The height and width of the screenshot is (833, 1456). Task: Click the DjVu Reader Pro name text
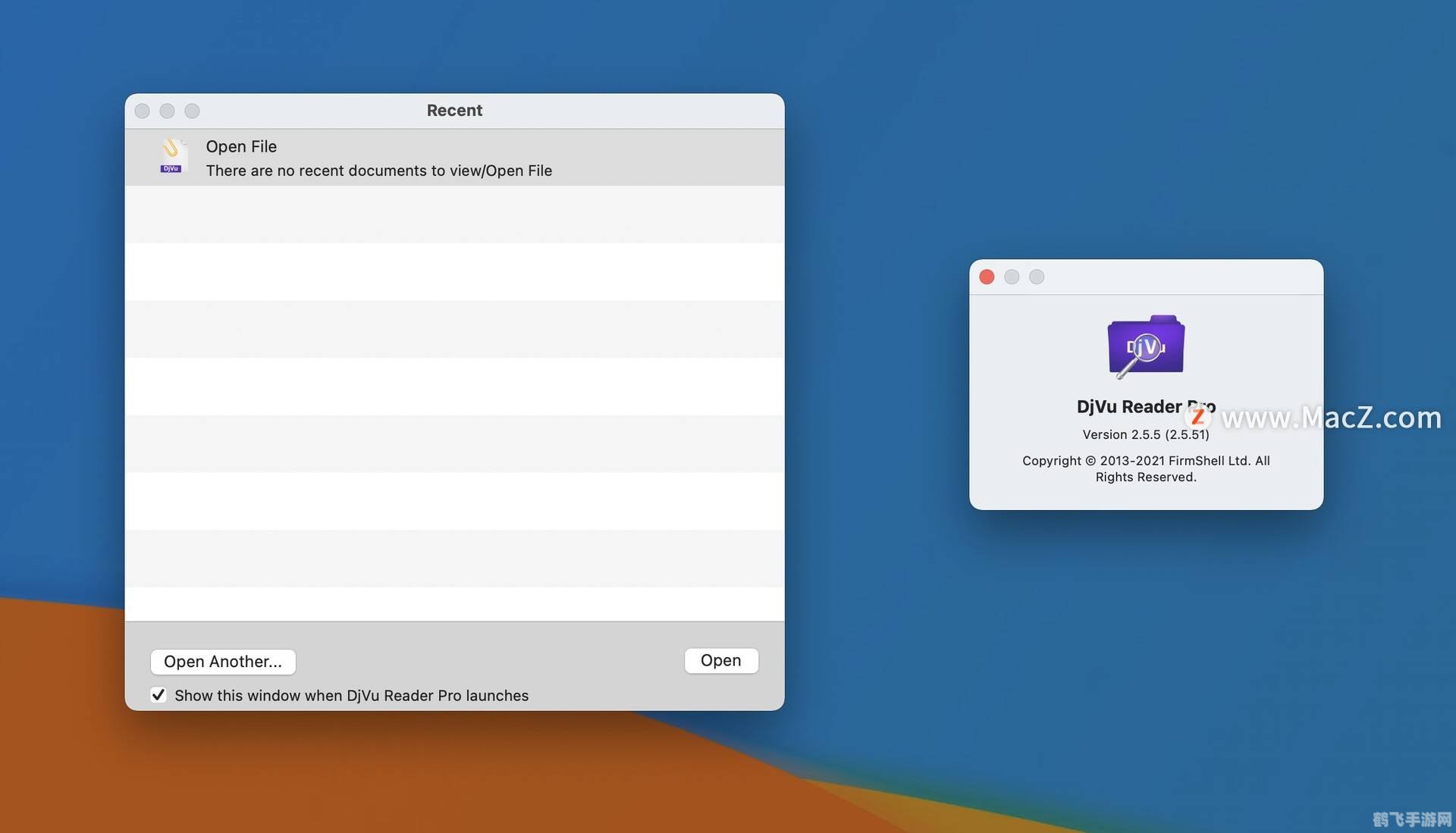click(x=1128, y=407)
